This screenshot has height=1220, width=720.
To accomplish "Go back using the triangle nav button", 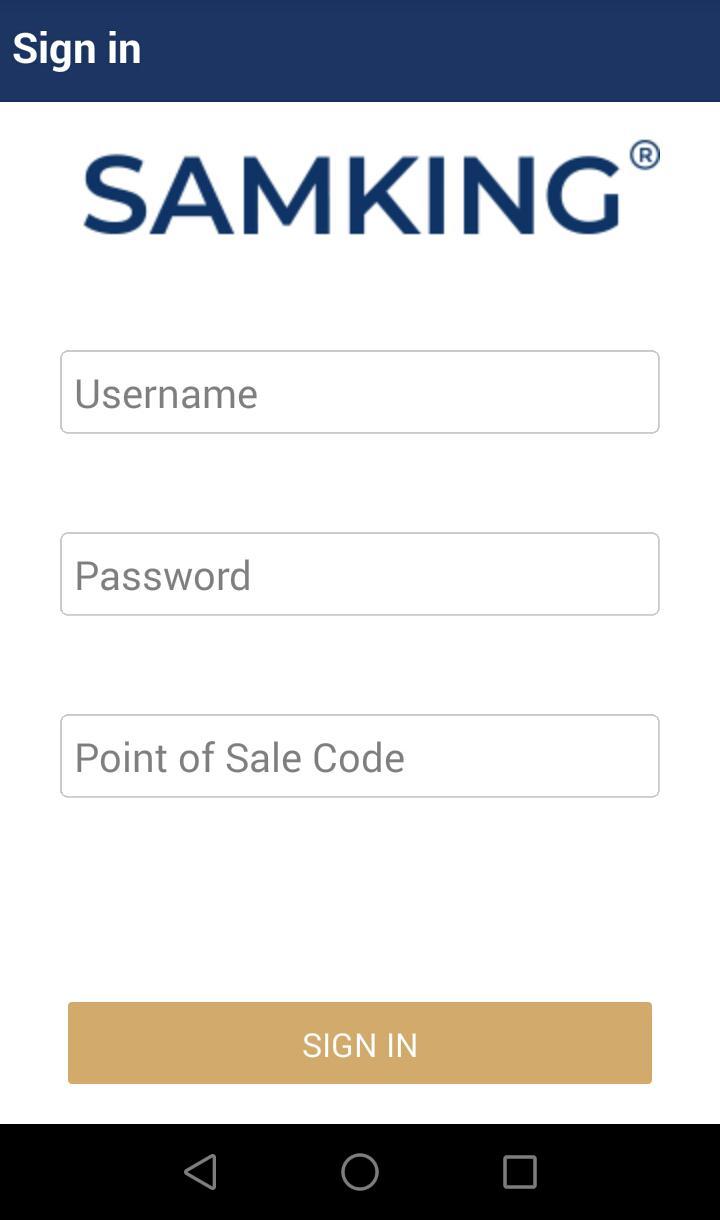I will [x=201, y=1172].
